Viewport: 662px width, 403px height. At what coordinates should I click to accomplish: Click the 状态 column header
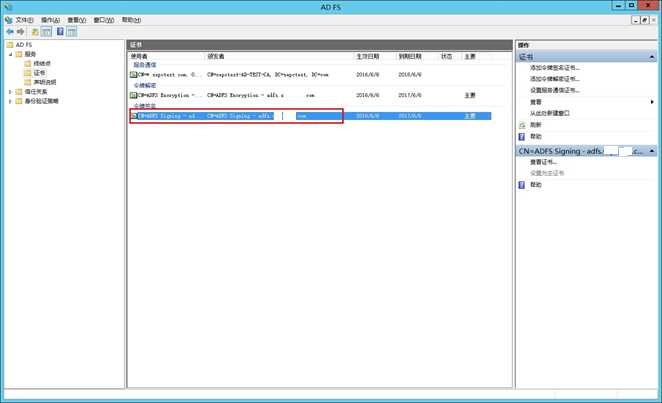(x=446, y=56)
